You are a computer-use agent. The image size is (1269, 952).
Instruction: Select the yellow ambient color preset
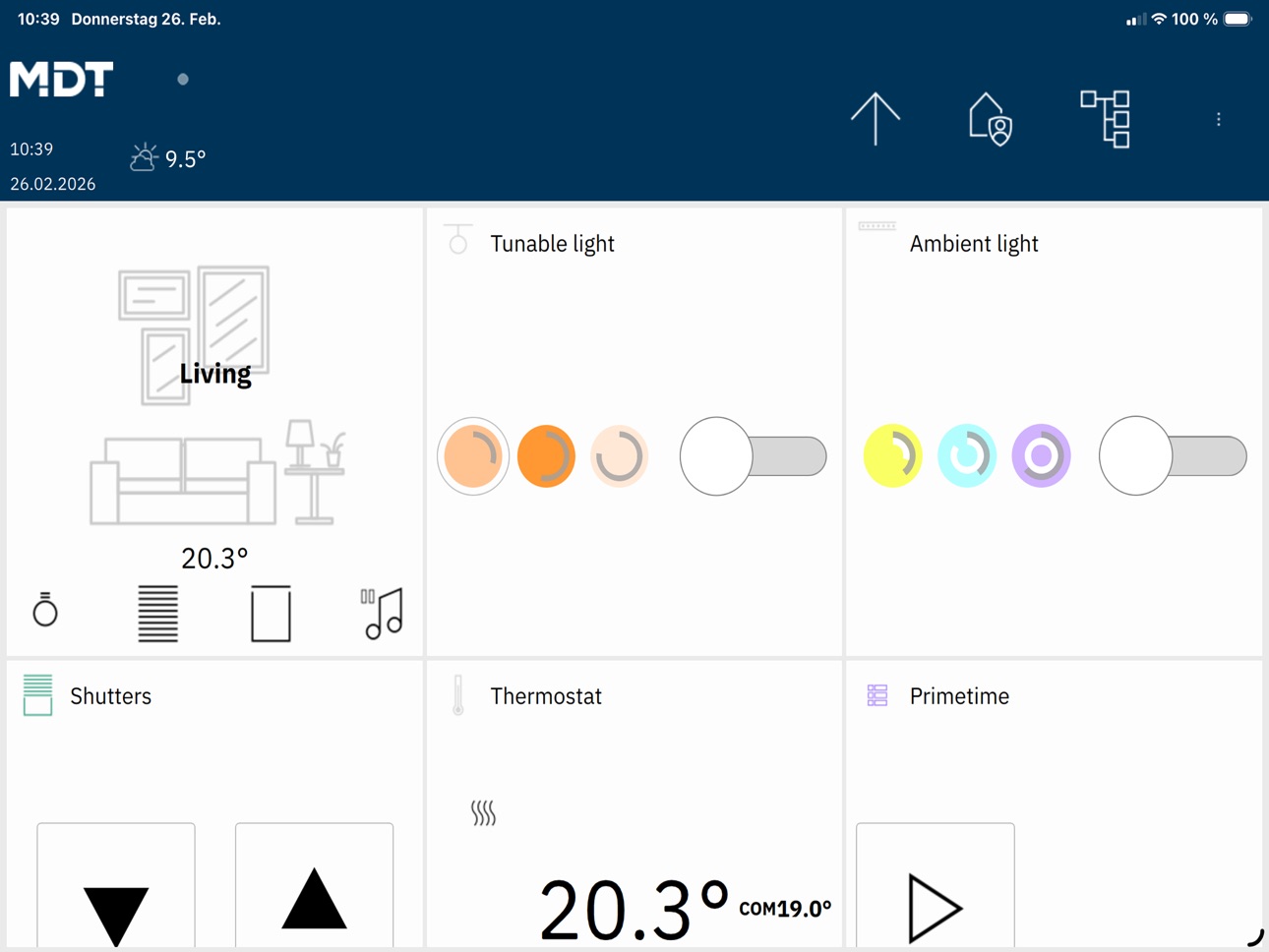892,456
